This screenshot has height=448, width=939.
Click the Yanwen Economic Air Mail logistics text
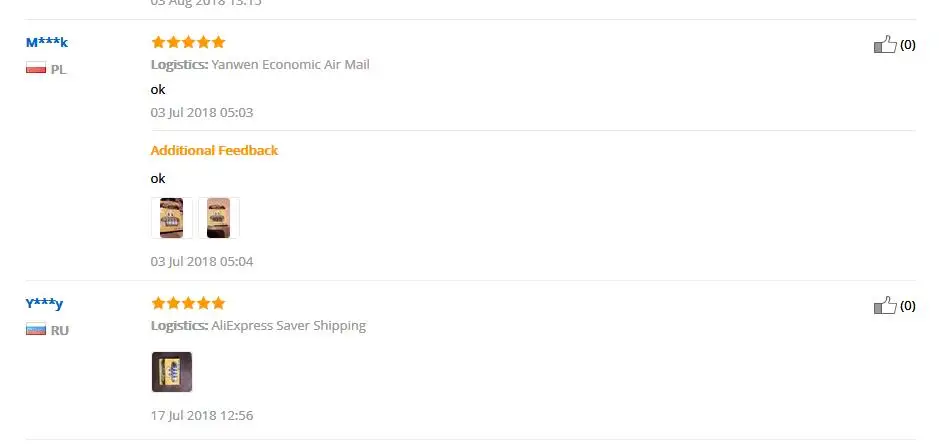pos(290,65)
